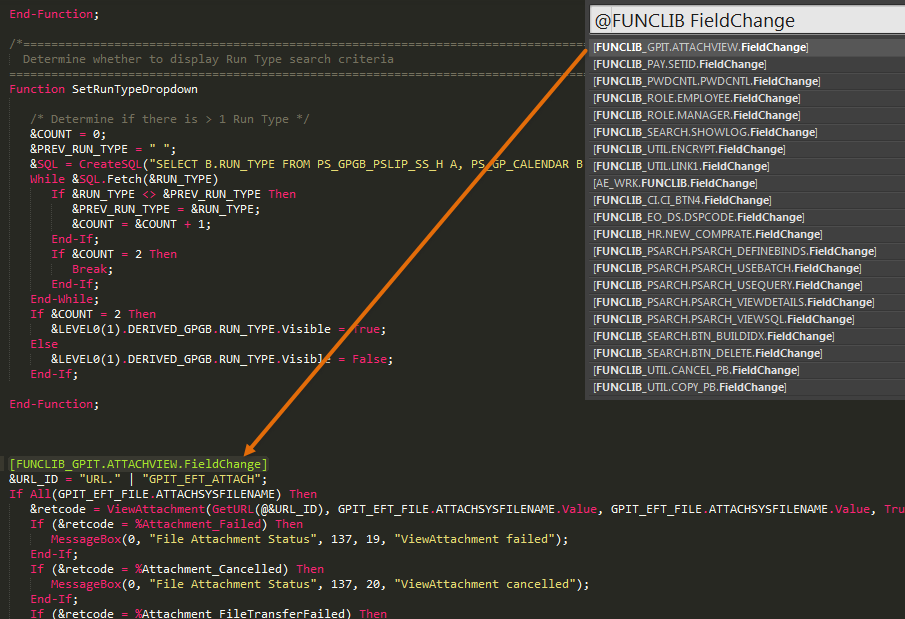Viewport: 905px width, 619px height.
Task: Go to FUNCLIB_UTIL.ENCRYPT.FieldChange symbol
Action: point(748,150)
